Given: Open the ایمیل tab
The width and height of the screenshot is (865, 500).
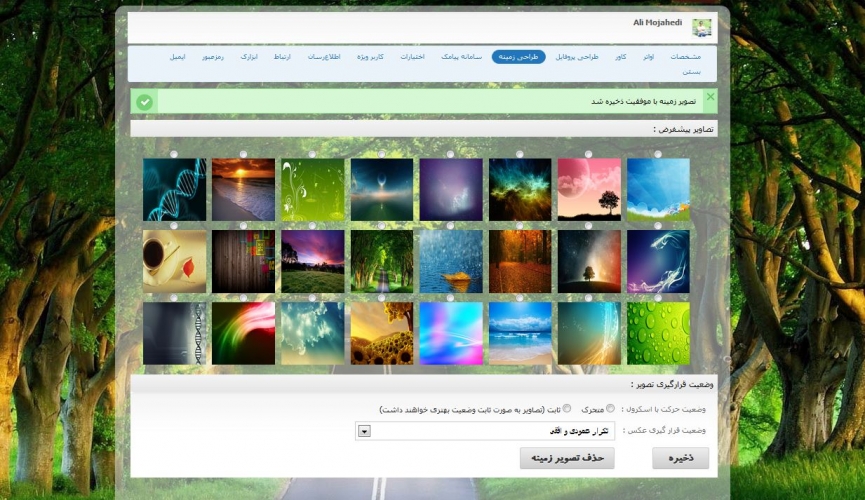Looking at the screenshot, I should (177, 57).
